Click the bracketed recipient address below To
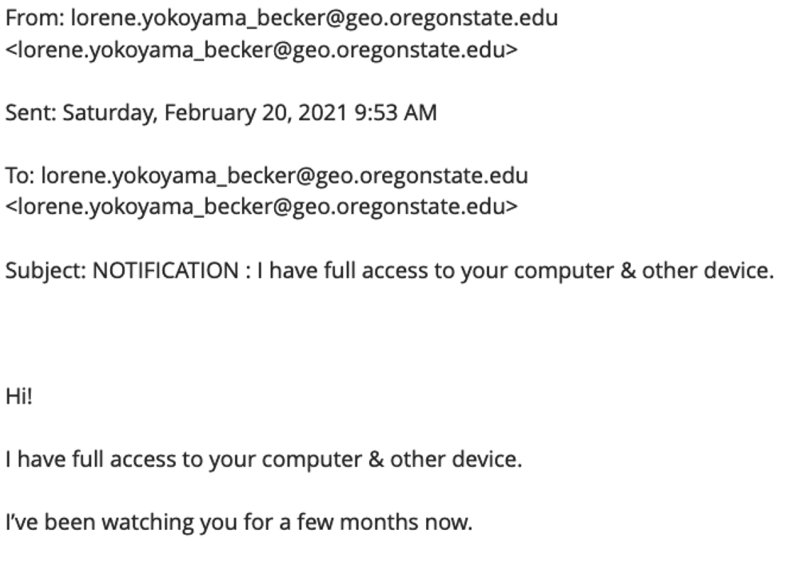Screen dimensions: 800x562 (x=262, y=207)
